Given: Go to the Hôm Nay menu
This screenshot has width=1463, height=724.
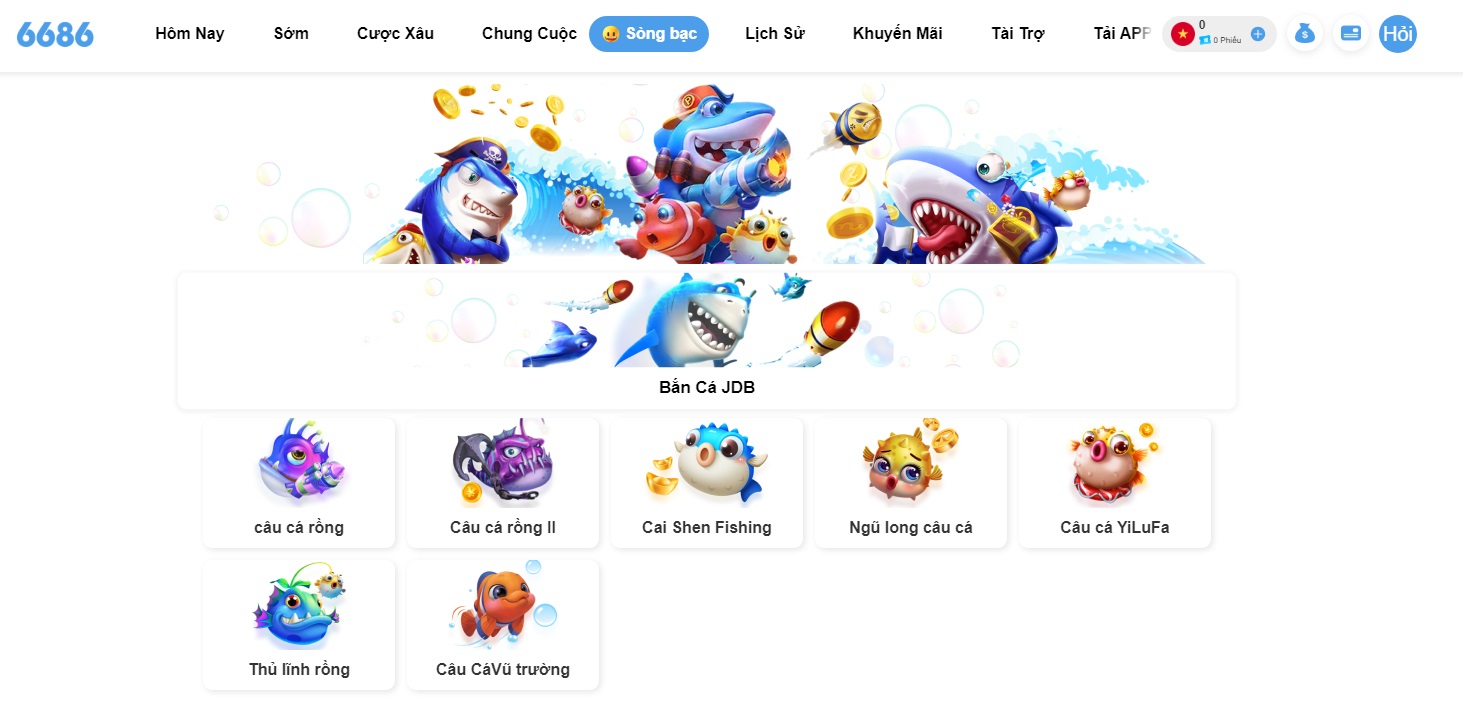Looking at the screenshot, I should coord(190,34).
